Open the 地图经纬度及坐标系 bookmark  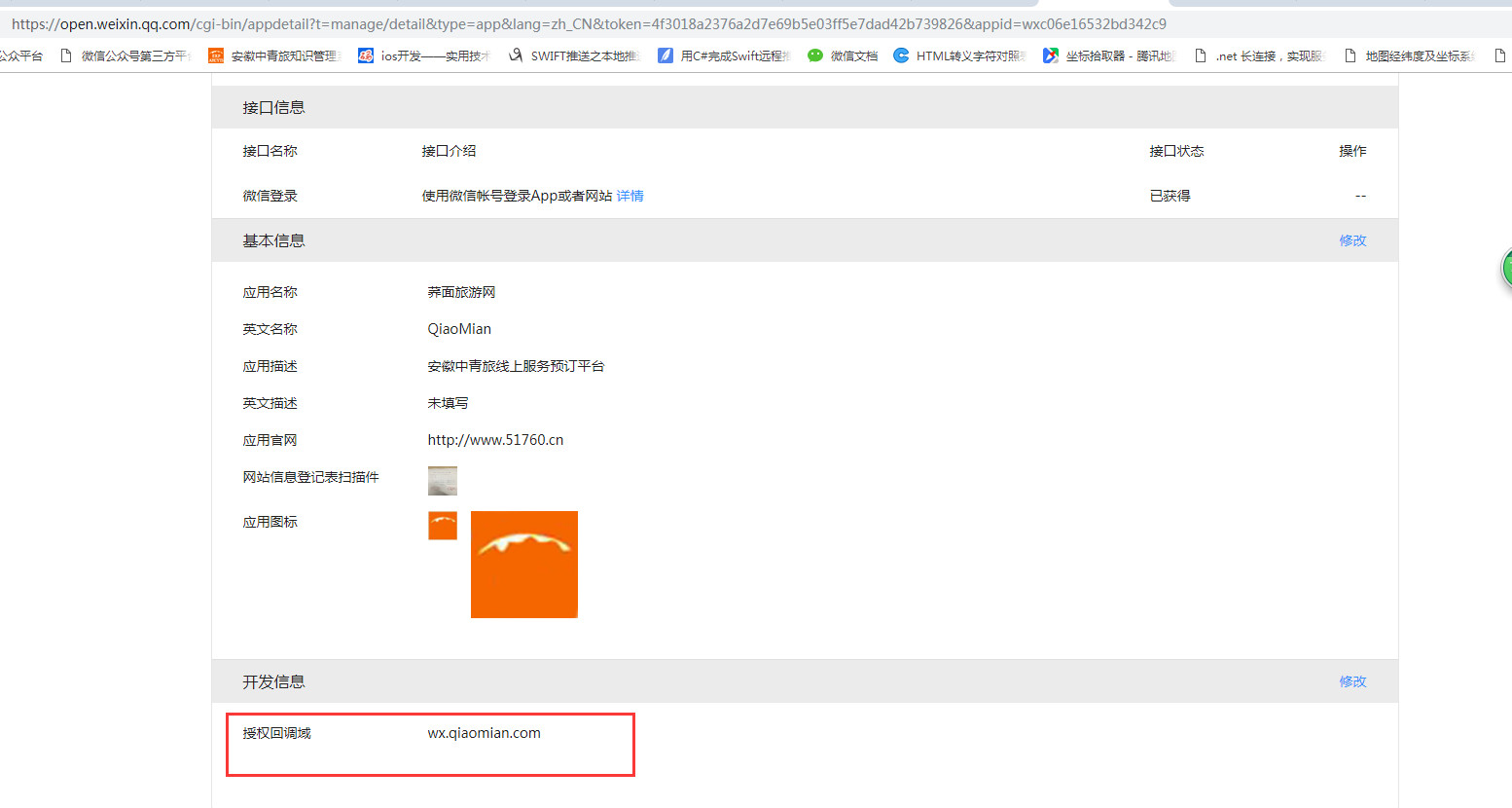pyautogui.click(x=1409, y=56)
